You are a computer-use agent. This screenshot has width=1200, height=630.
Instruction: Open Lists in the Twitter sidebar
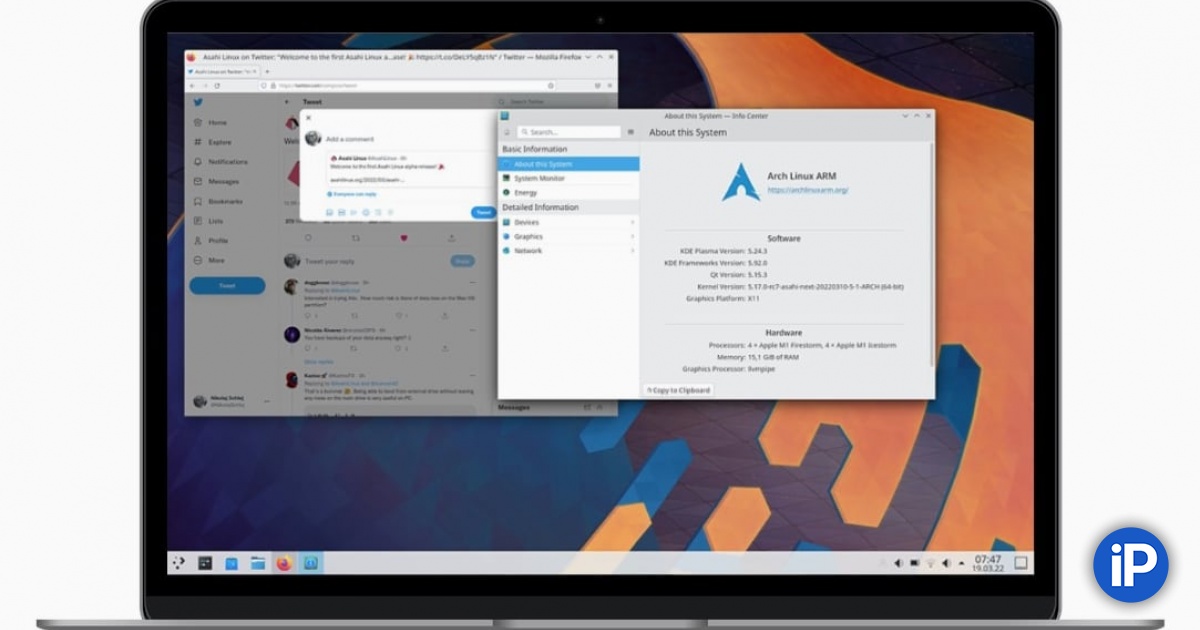coord(209,220)
